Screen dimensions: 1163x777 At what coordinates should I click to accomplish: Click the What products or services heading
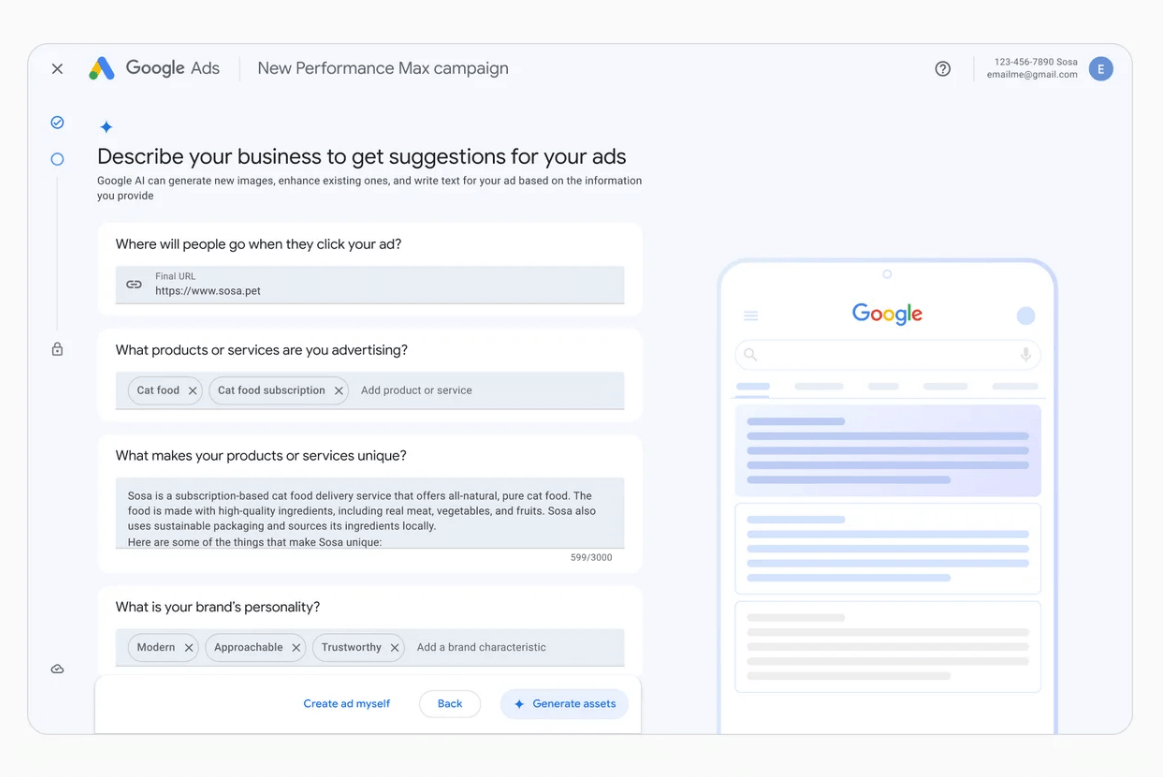coord(261,350)
